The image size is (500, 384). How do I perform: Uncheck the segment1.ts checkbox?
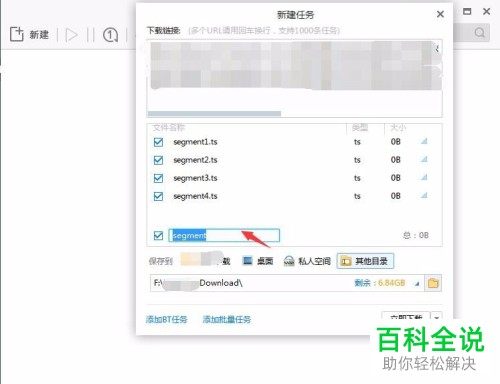pyautogui.click(x=158, y=142)
